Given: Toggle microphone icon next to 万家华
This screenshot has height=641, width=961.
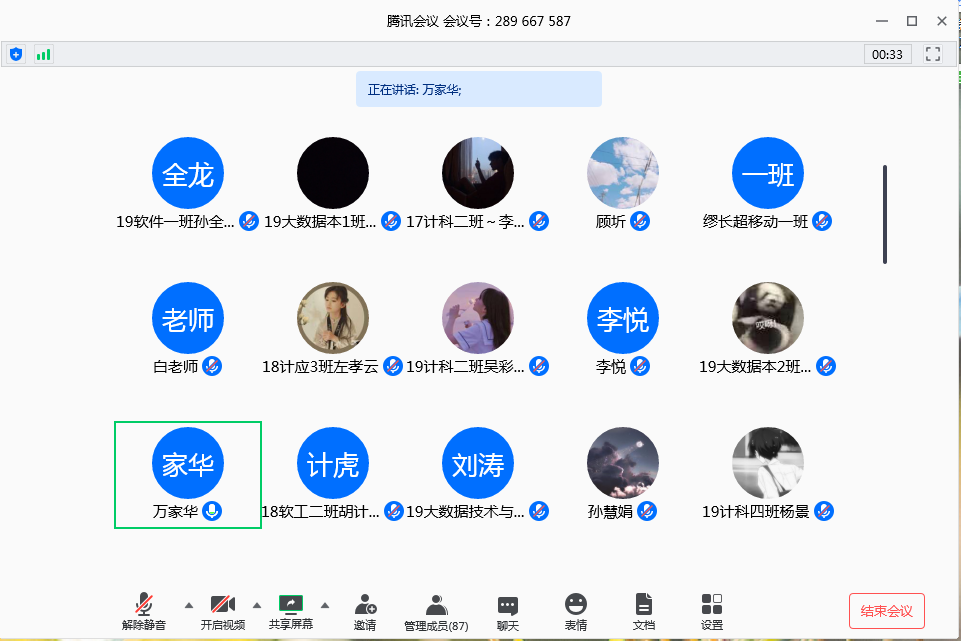Looking at the screenshot, I should click(x=212, y=511).
